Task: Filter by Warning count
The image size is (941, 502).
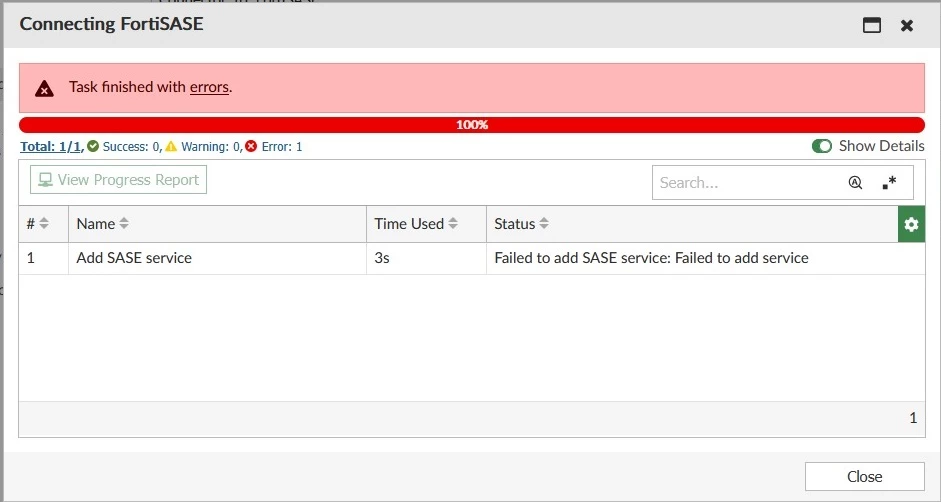Action: 203,147
